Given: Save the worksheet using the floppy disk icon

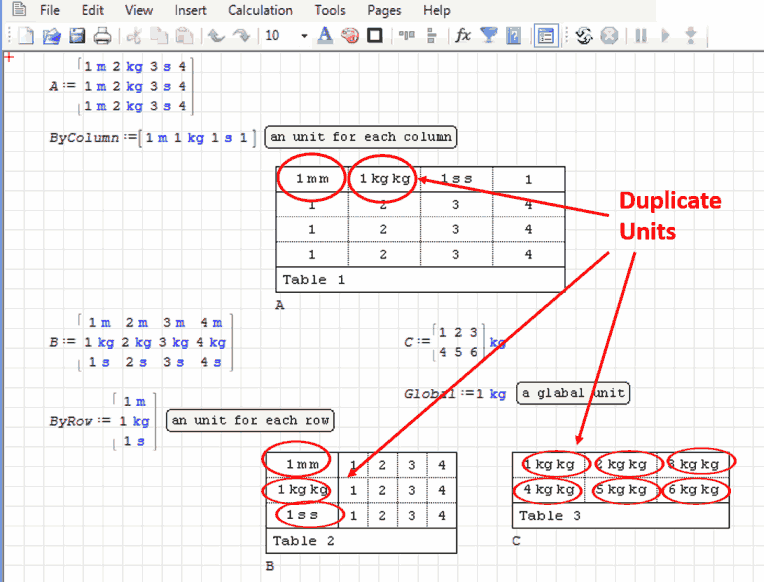Looking at the screenshot, I should [x=77, y=36].
